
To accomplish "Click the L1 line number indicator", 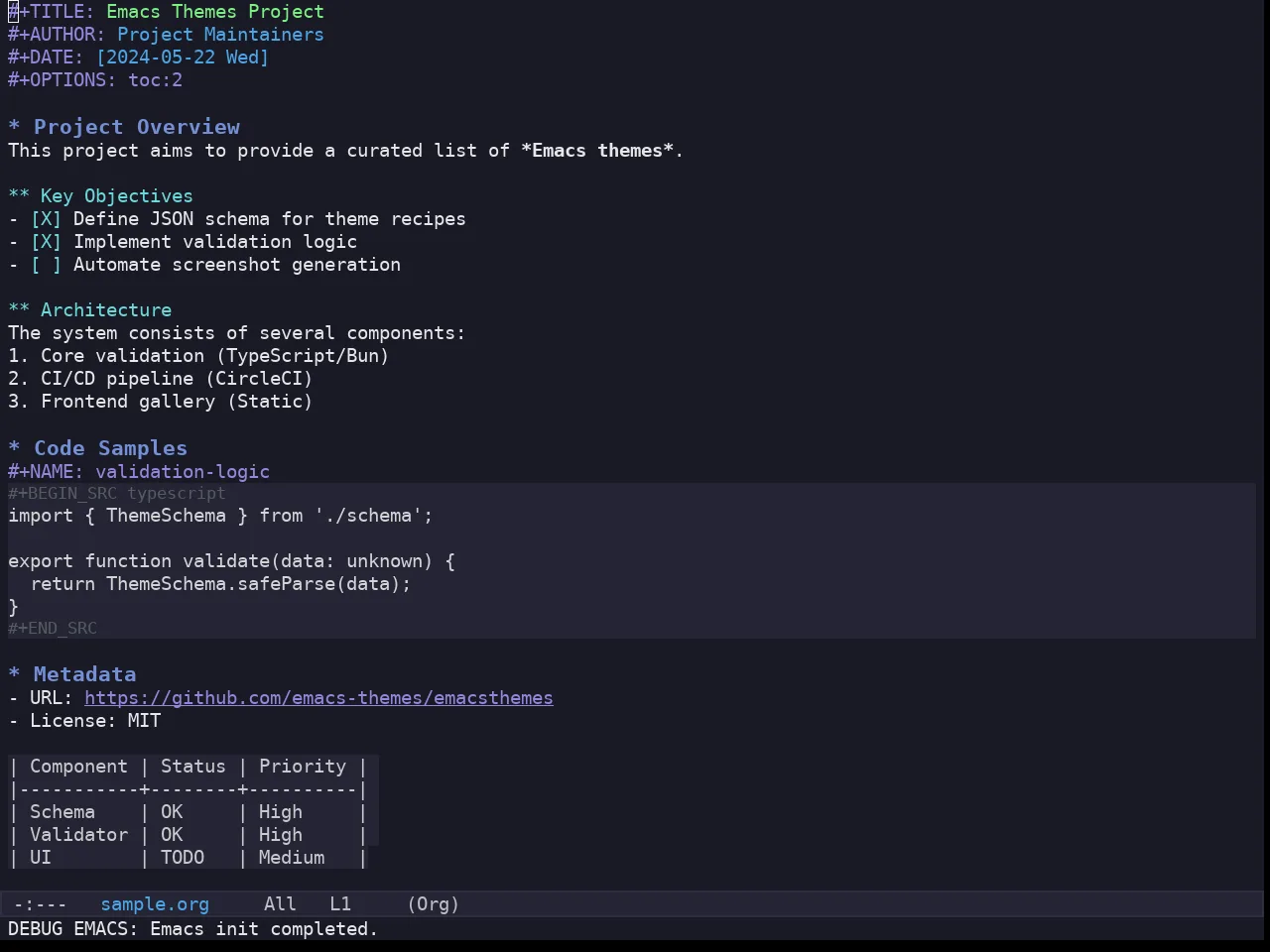I will click(x=340, y=904).
